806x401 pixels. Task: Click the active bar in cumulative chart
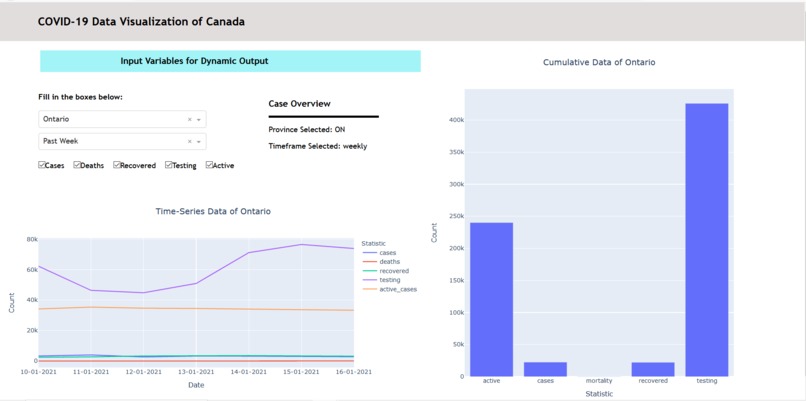[x=491, y=299]
